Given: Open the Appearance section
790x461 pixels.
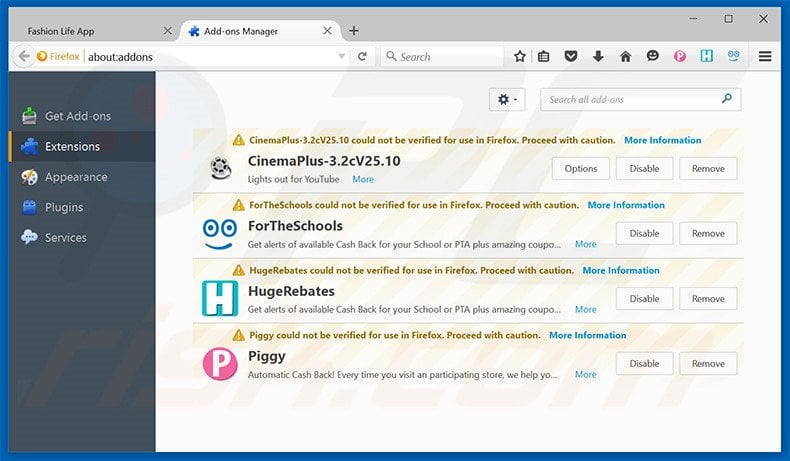Looking at the screenshot, I should coord(82,177).
